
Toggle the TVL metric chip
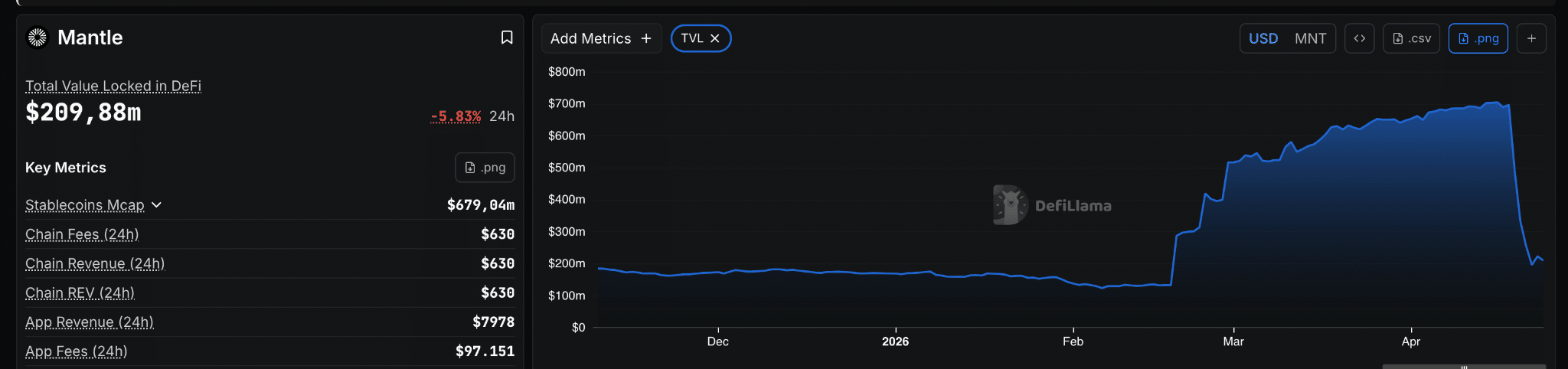pyautogui.click(x=691, y=38)
